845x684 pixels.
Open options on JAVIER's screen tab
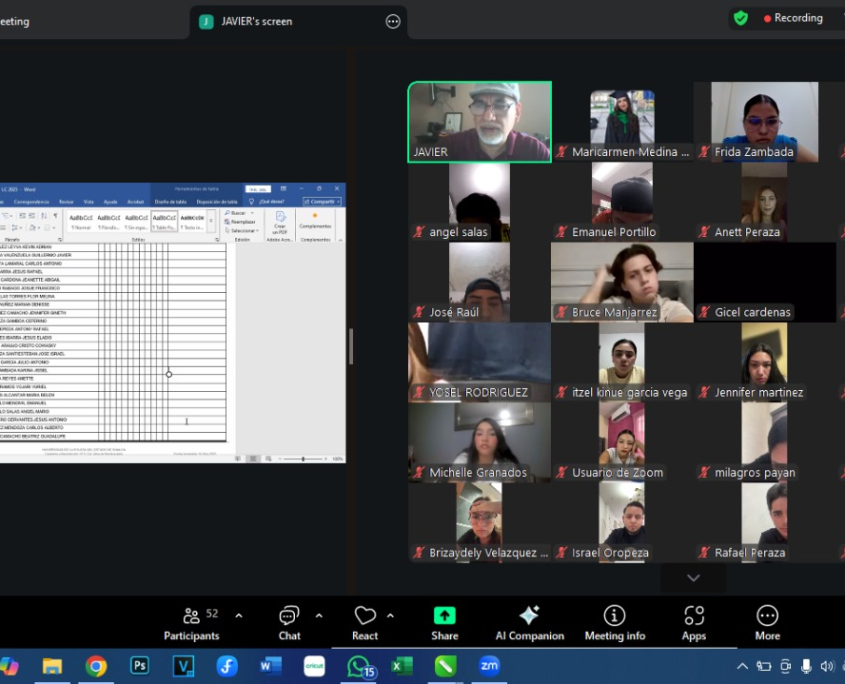(x=392, y=22)
